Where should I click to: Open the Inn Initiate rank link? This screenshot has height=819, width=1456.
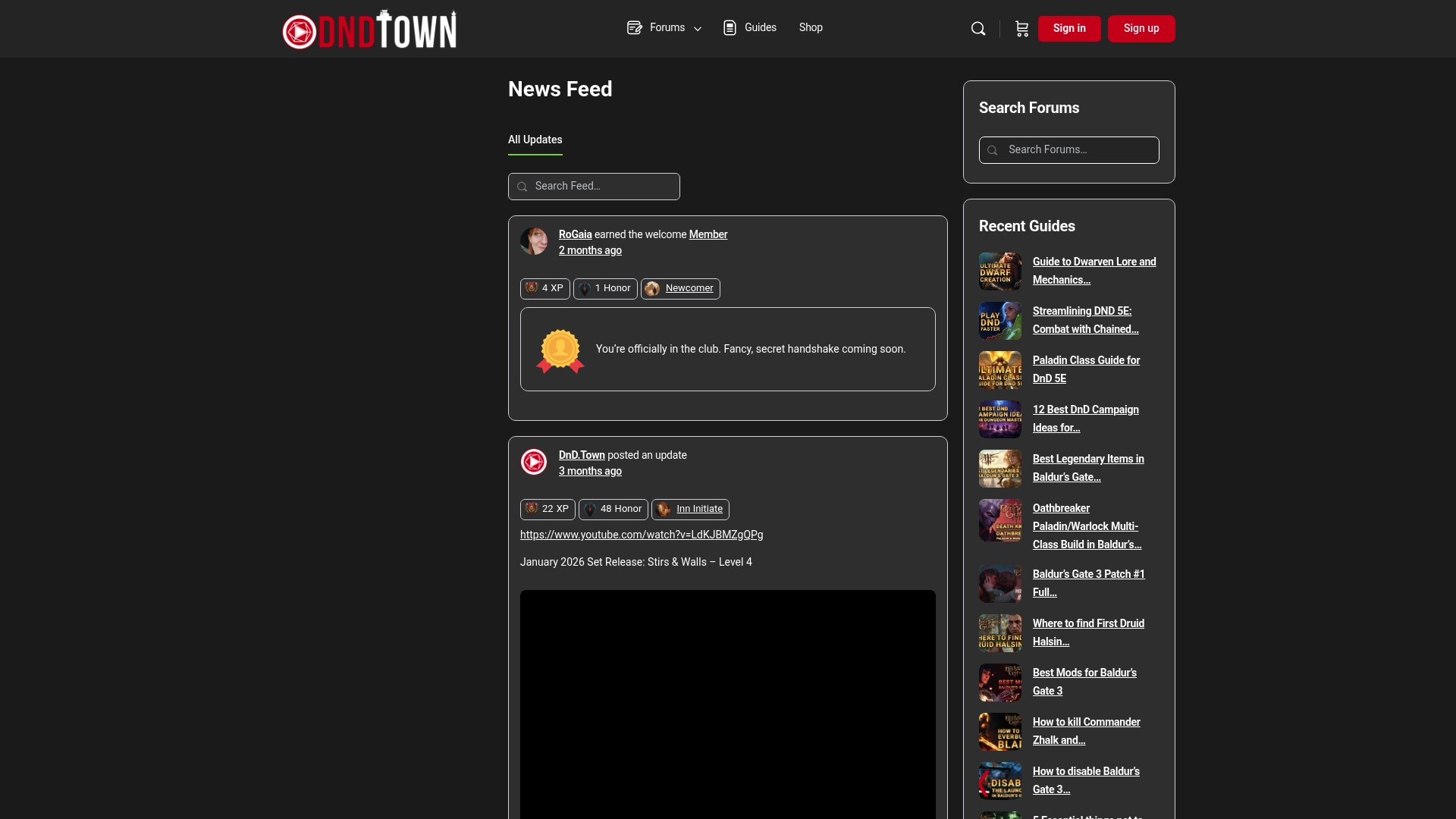[x=699, y=509]
